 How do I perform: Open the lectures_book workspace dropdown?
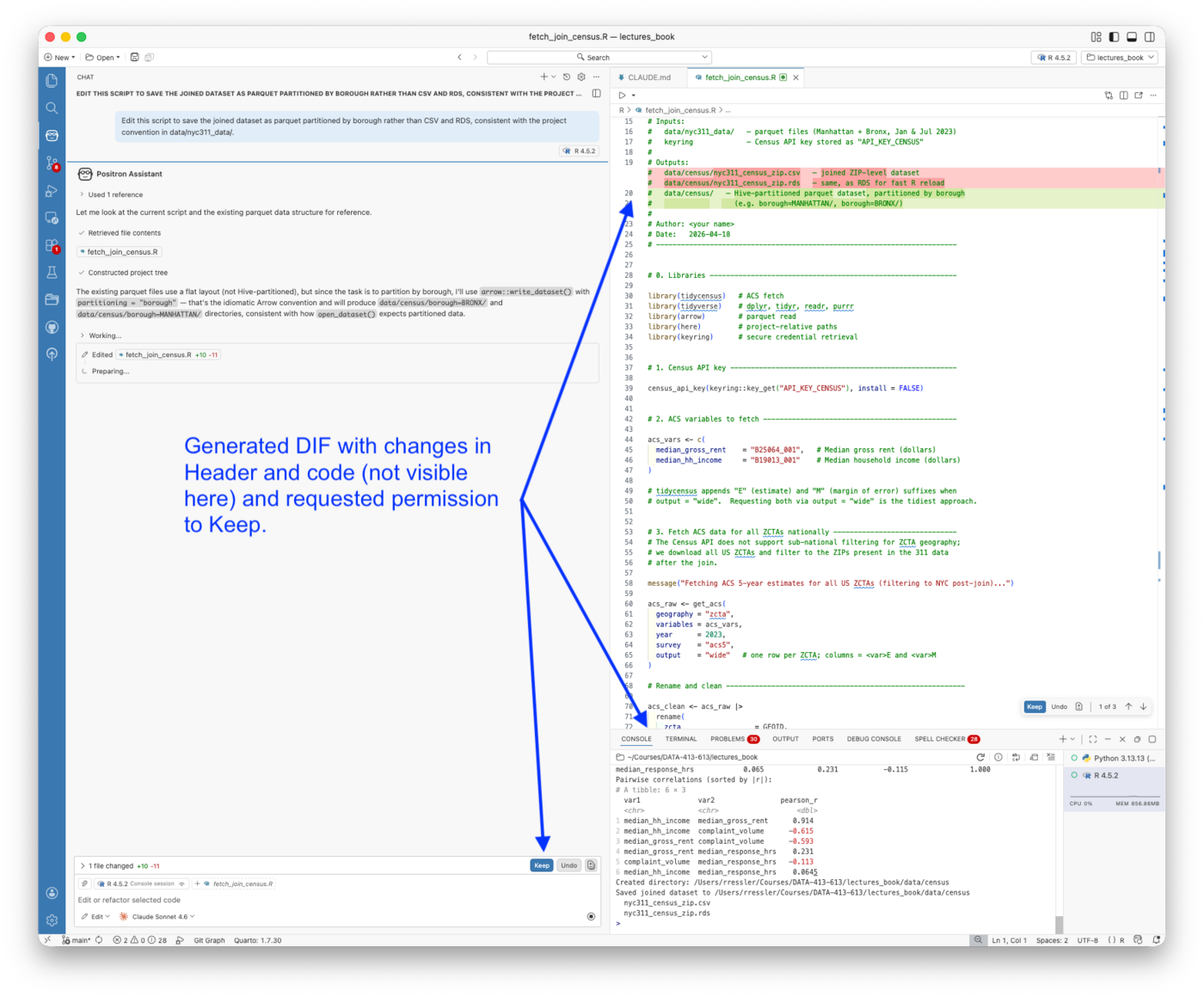[1119, 57]
